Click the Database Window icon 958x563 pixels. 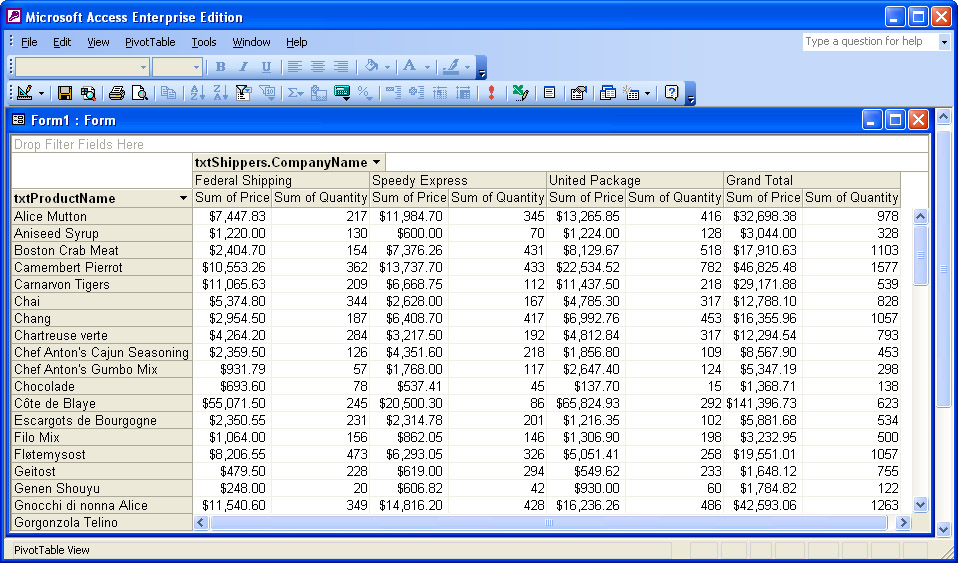tap(608, 93)
